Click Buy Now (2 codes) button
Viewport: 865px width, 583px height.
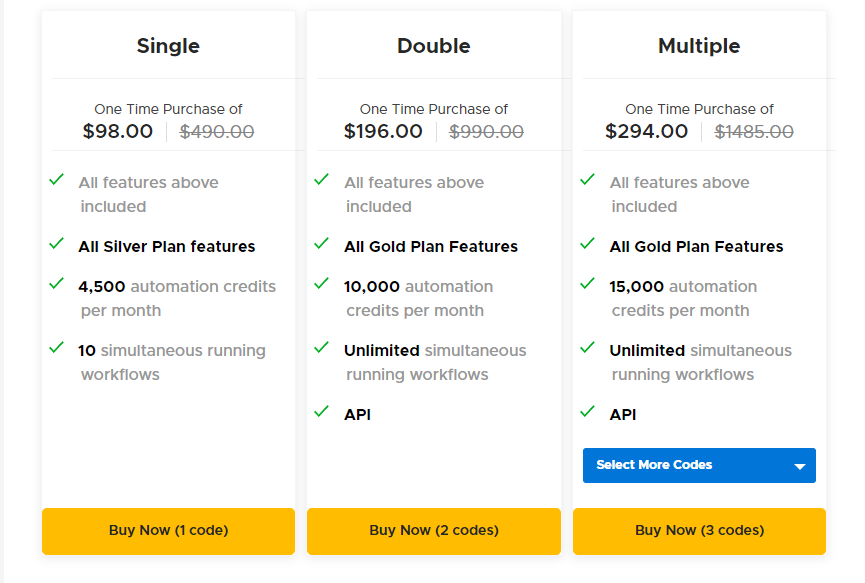point(433,530)
